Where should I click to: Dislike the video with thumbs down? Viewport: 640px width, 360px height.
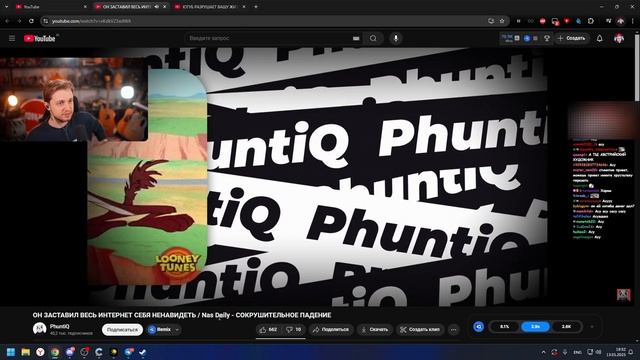[x=294, y=329]
